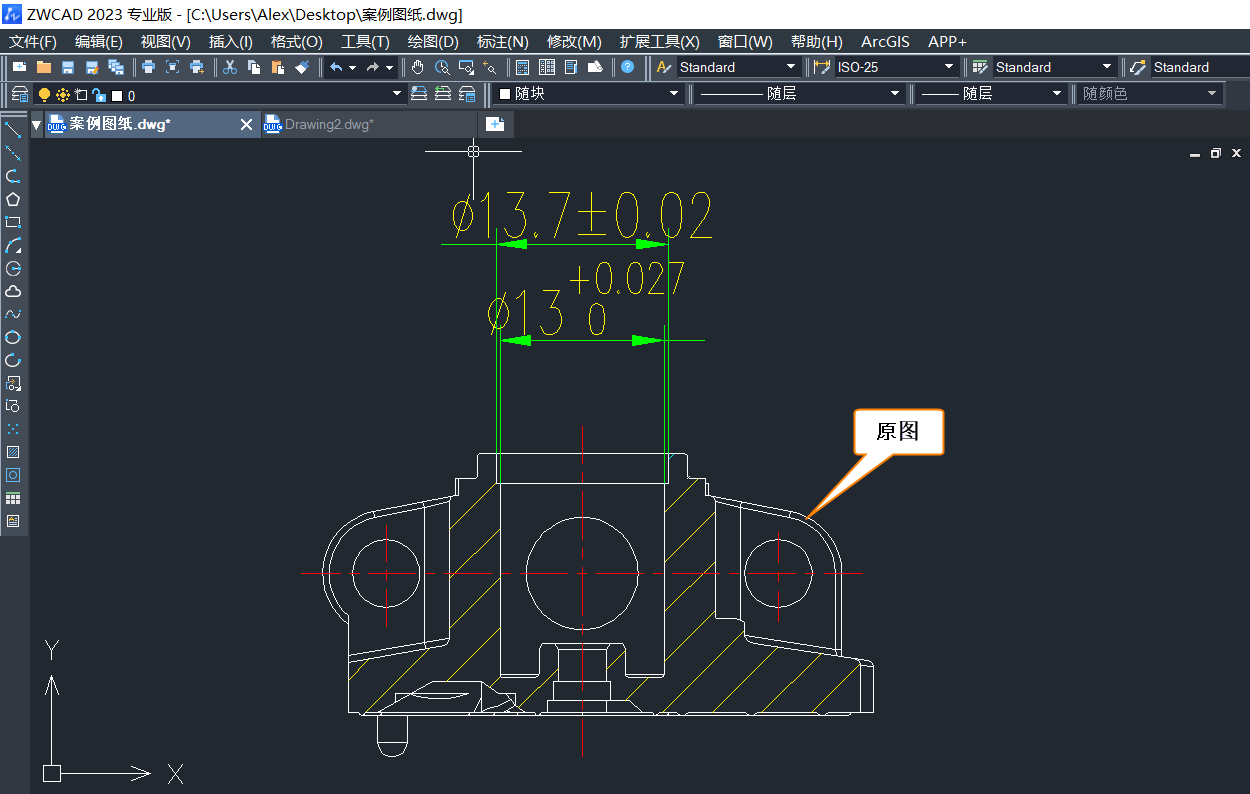Click the Paste icon
1250x794 pixels.
[x=278, y=67]
